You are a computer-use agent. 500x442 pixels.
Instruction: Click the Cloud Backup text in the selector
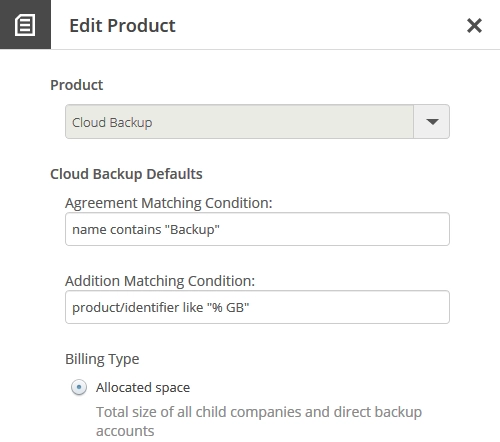click(112, 123)
